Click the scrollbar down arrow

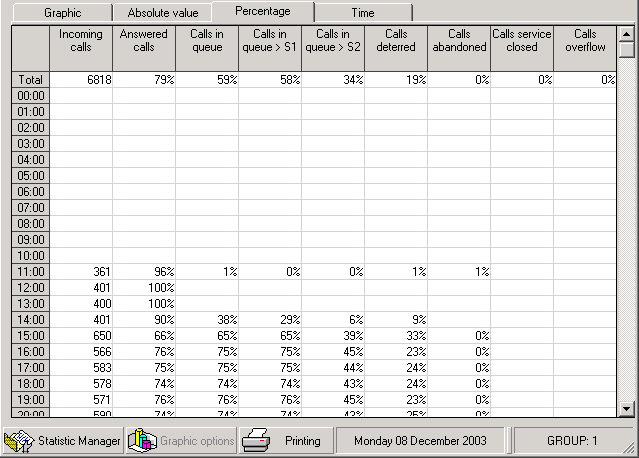[626, 409]
